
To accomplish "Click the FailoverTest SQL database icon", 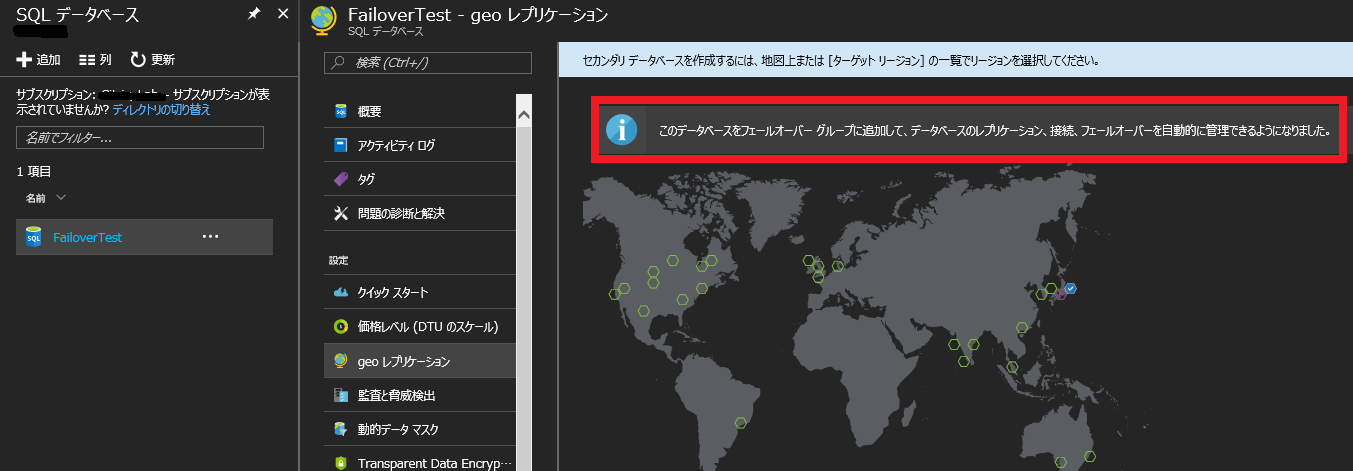I will tap(33, 237).
